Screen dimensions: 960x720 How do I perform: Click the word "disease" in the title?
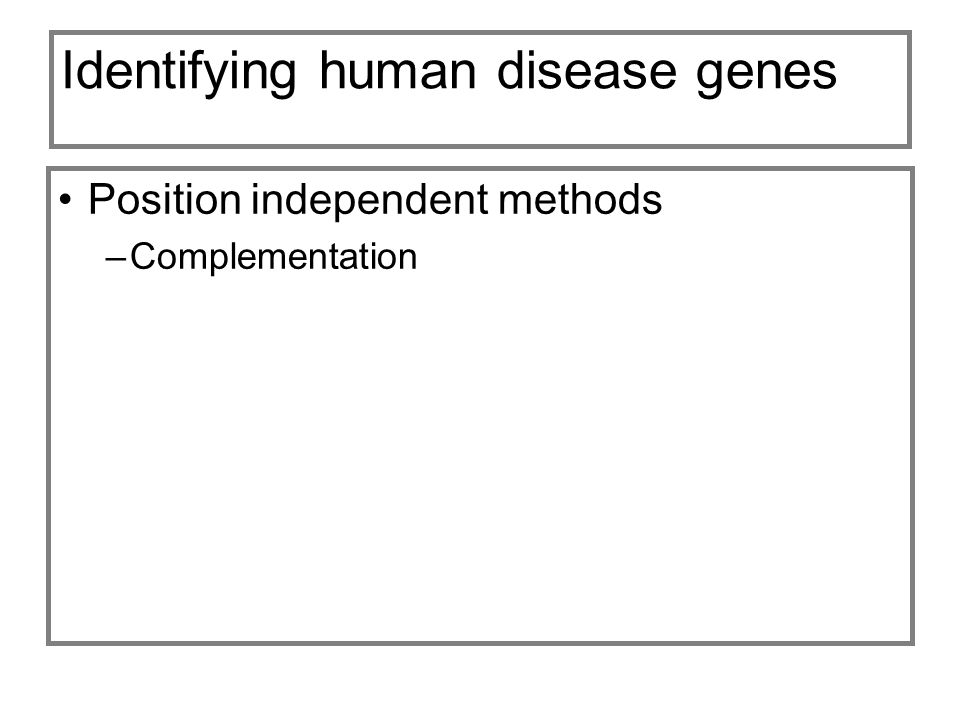[587, 70]
